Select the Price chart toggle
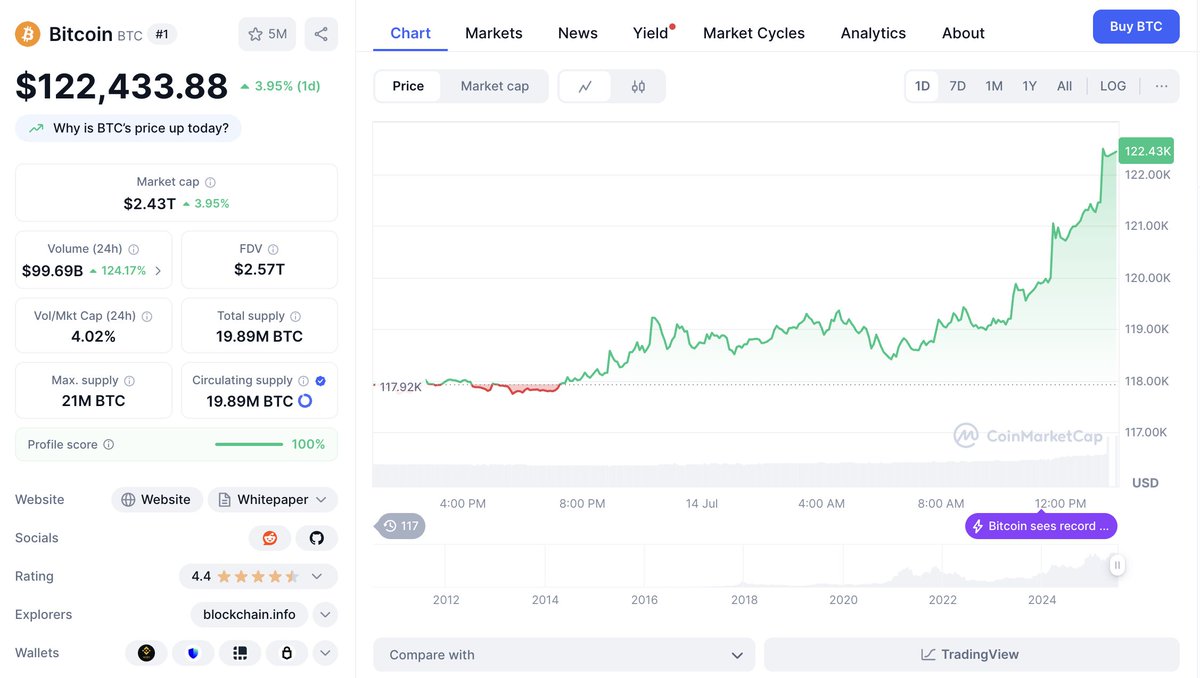 (x=408, y=86)
